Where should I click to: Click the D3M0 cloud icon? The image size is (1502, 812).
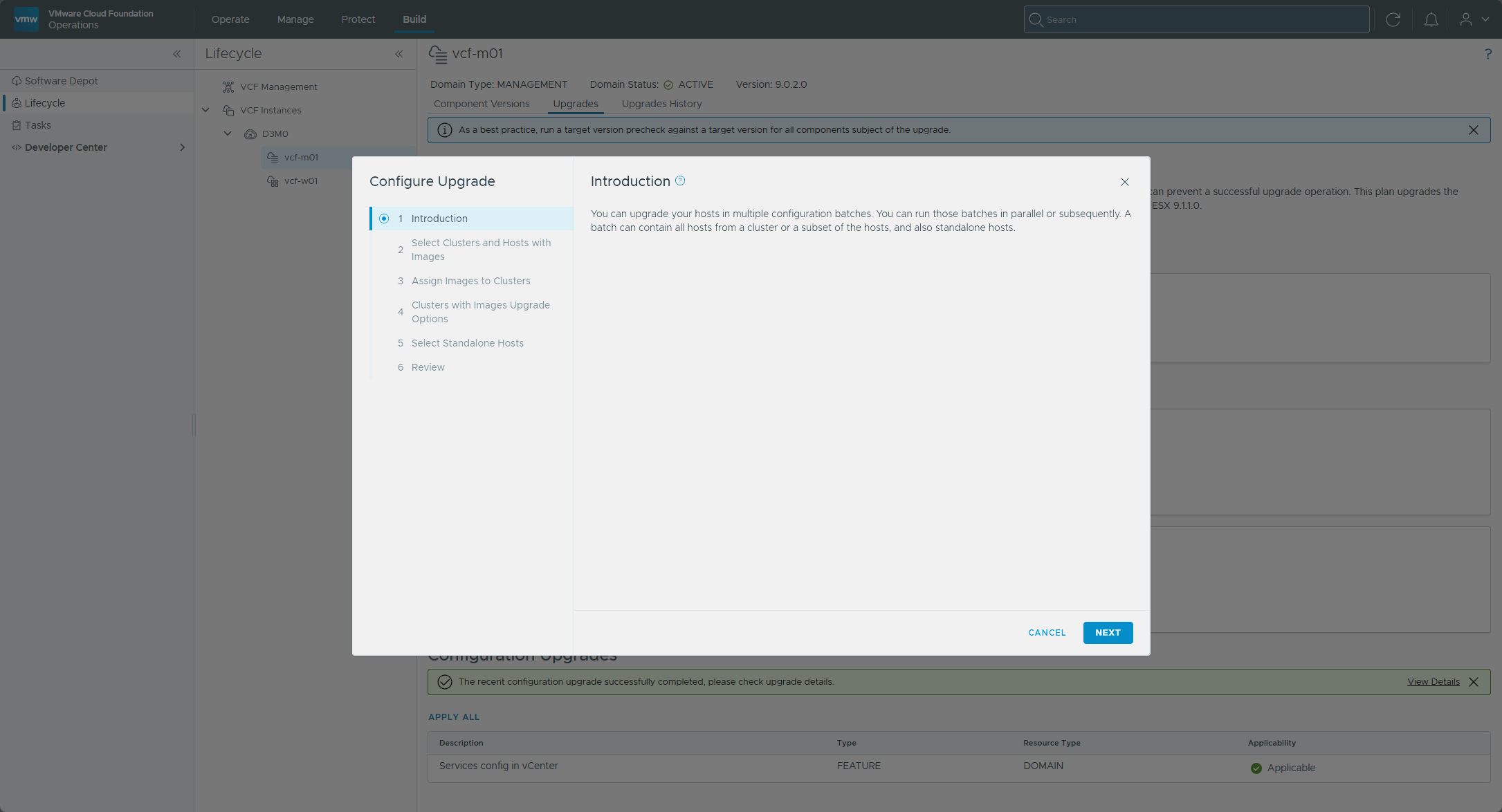(250, 133)
